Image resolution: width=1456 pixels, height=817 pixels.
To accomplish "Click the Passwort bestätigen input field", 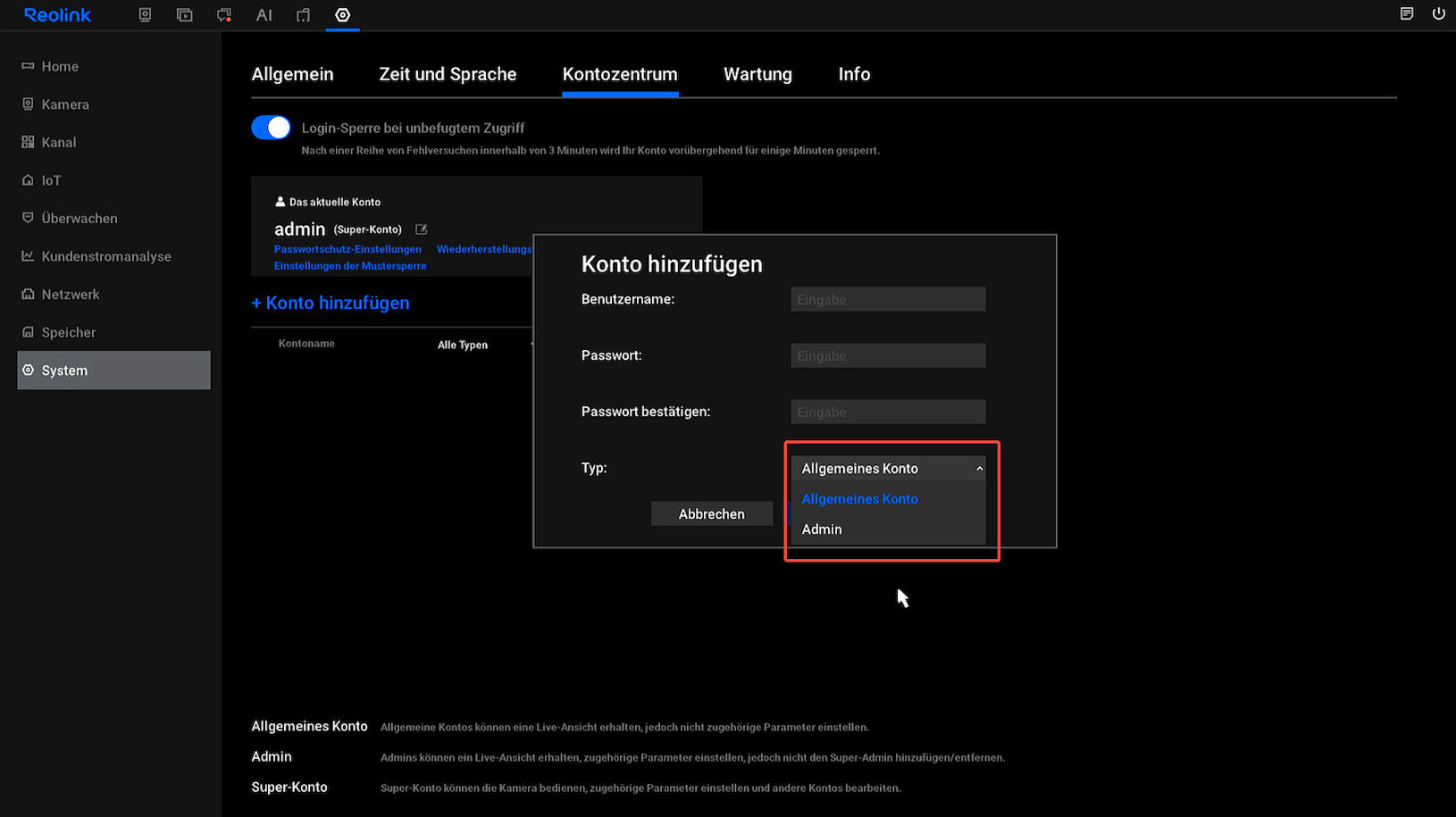I will 888,412.
